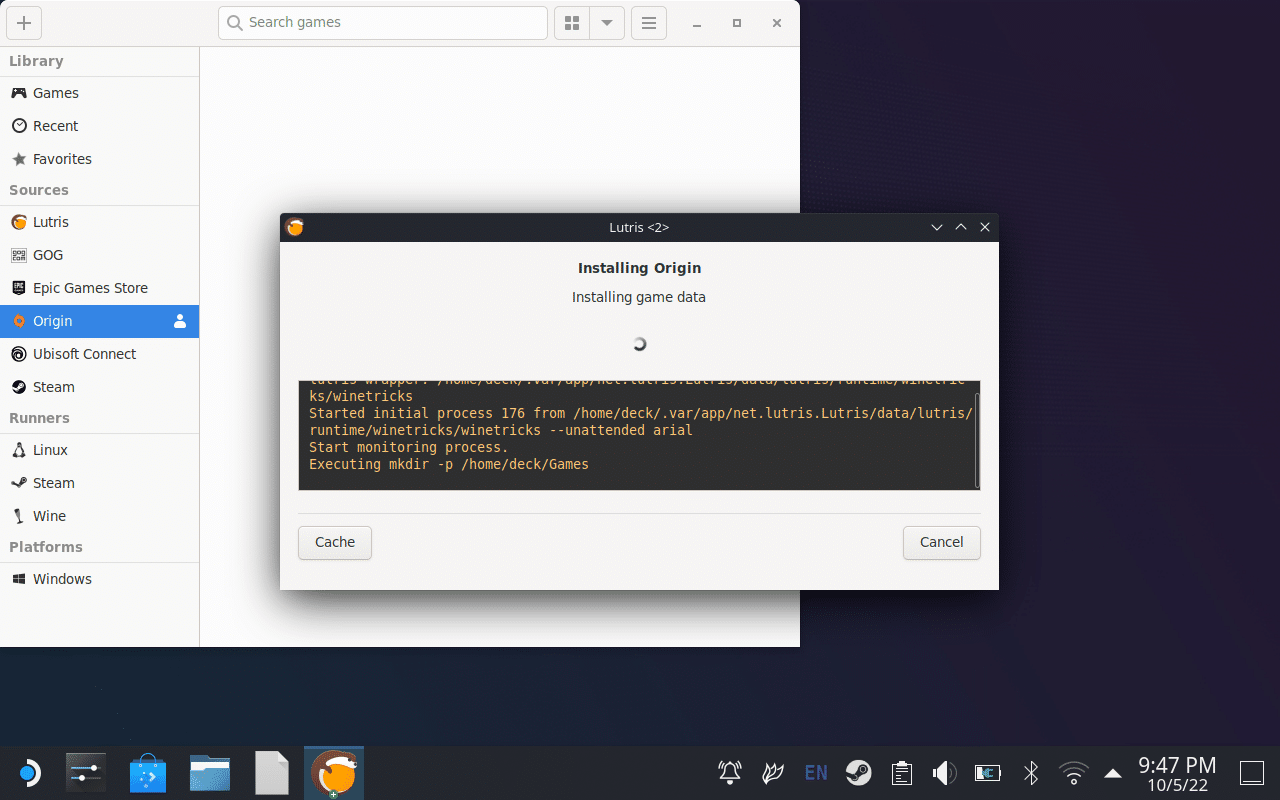1280x800 pixels.
Task: Open the battery status tray icon
Action: tap(988, 773)
